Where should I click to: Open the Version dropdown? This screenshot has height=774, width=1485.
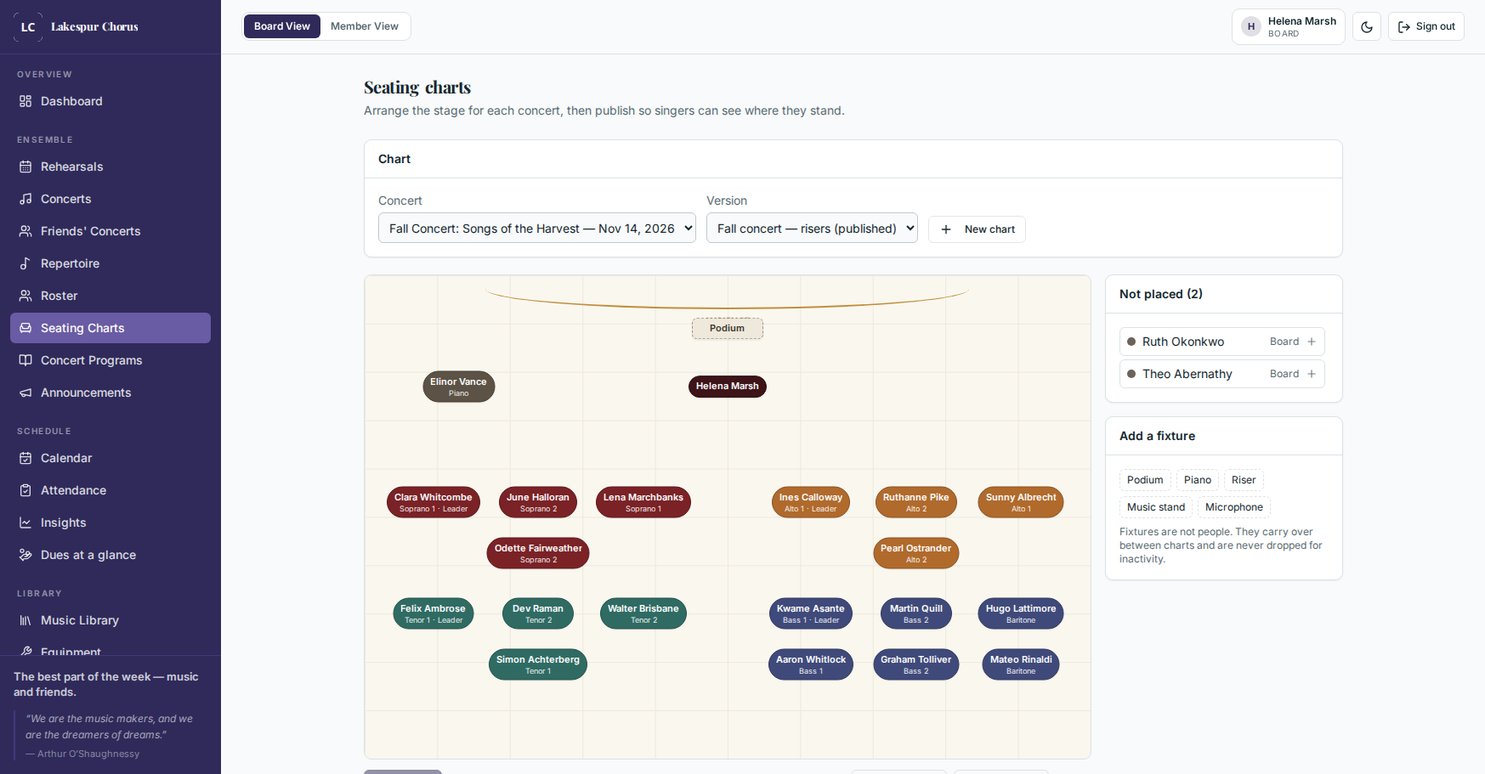tap(812, 228)
